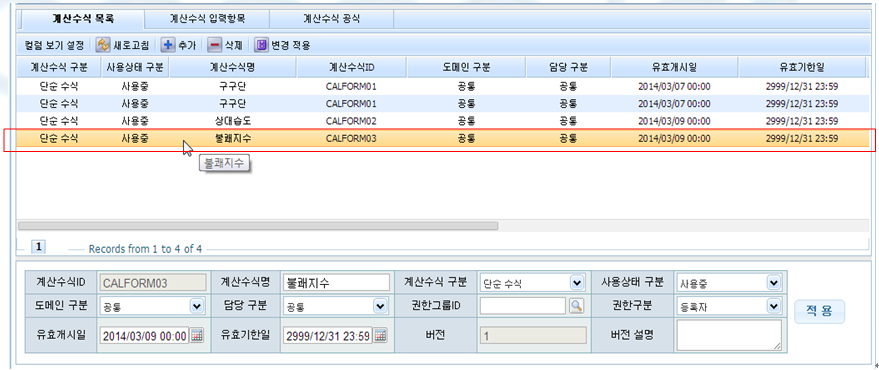This screenshot has height=370, width=879.
Task: Click the Records from 1 to 4 of 4 text
Action: tap(145, 249)
